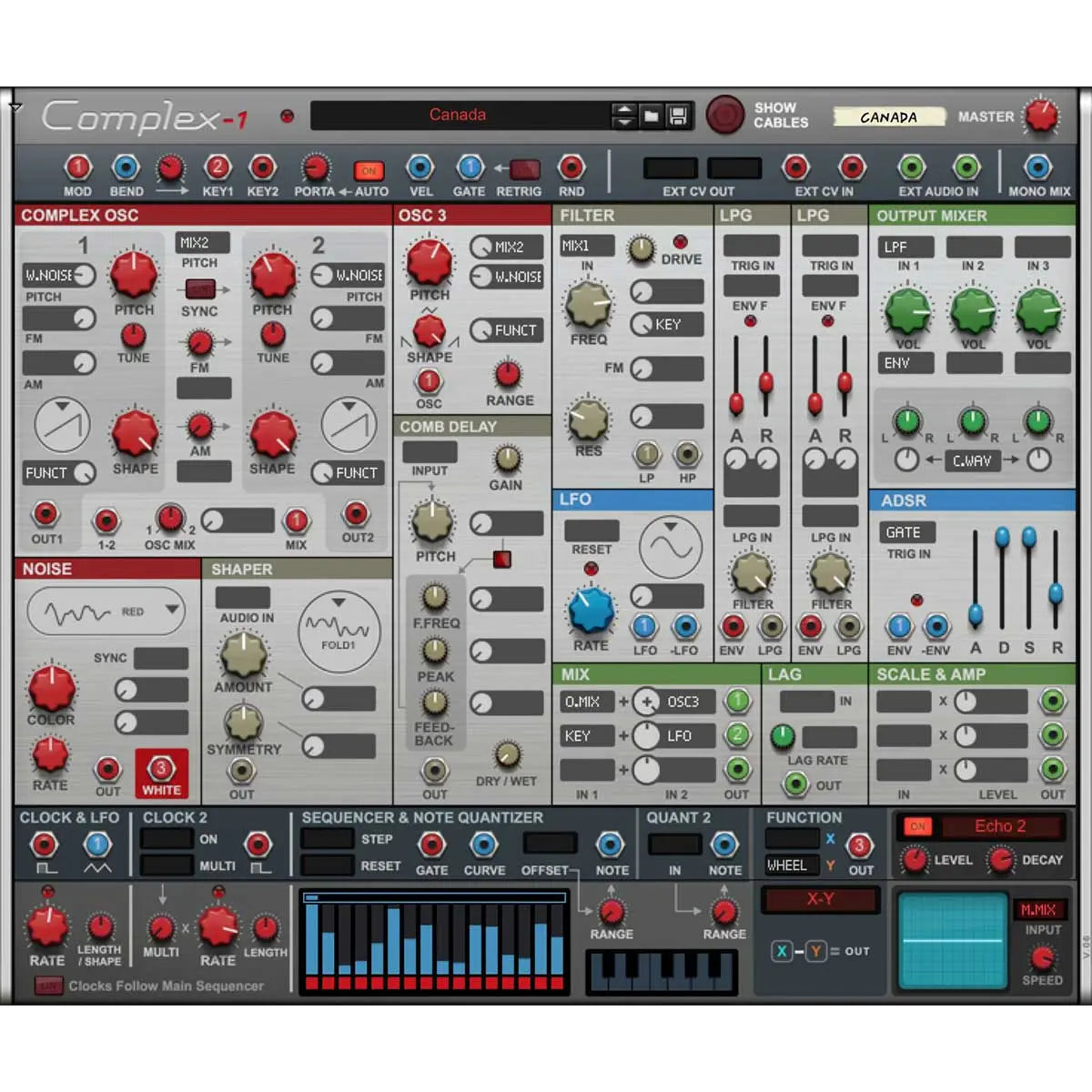Click the A slider in the ADSR envelope
This screenshot has height=1092, width=1092.
point(975,610)
